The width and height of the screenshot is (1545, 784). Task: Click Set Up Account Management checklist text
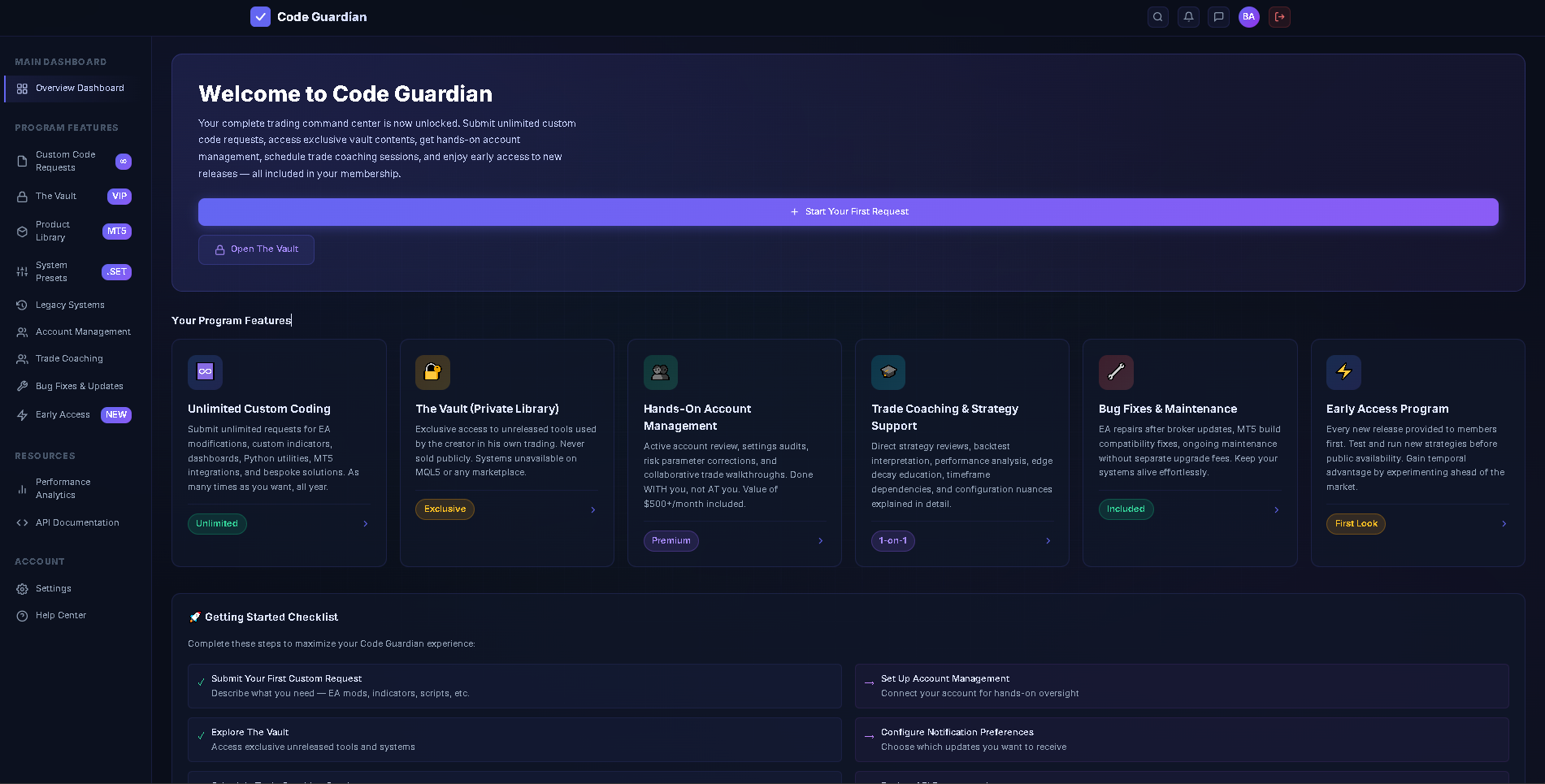(945, 679)
